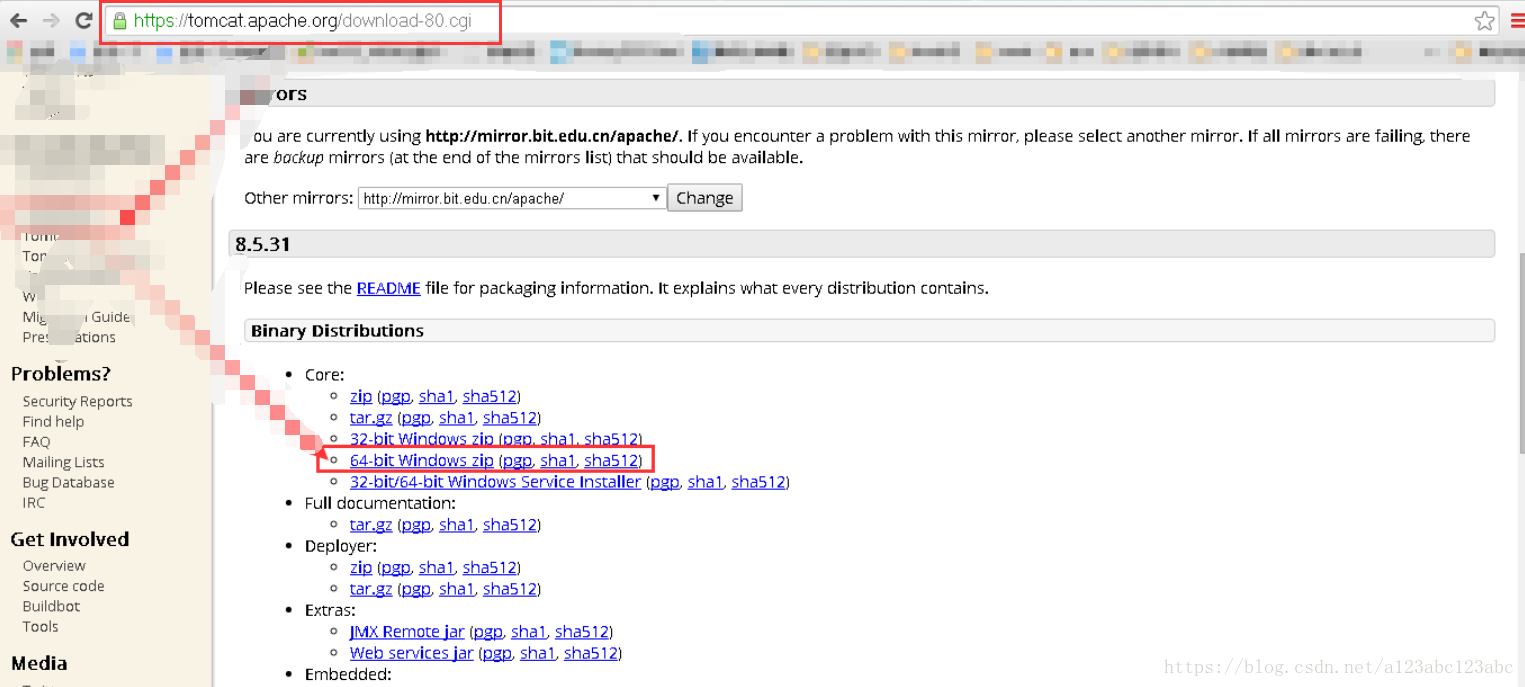
Task: Open pgp link for Deployer zip
Action: point(396,568)
